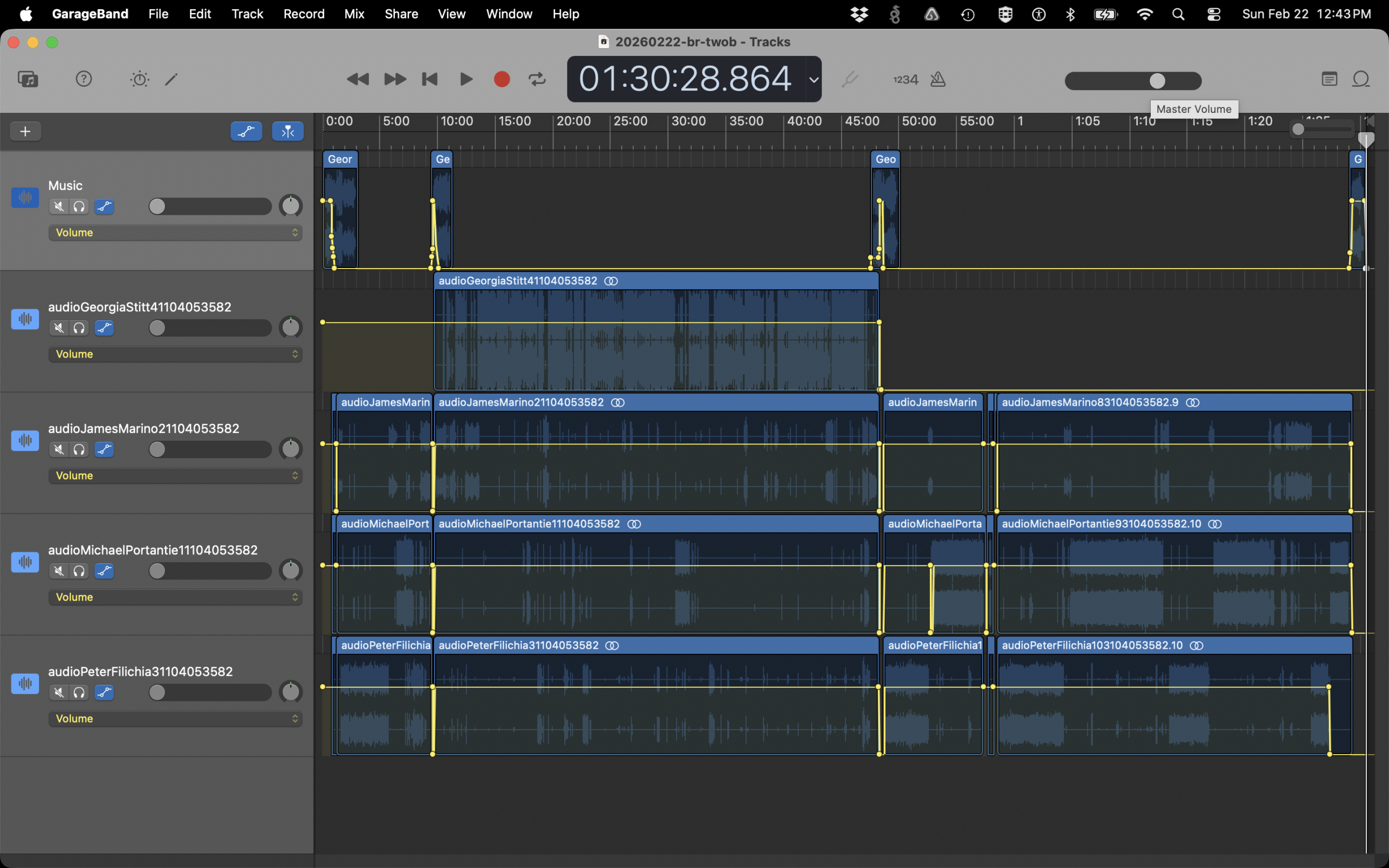The width and height of the screenshot is (1389, 868).
Task: Click the add track plus button
Action: point(26,131)
